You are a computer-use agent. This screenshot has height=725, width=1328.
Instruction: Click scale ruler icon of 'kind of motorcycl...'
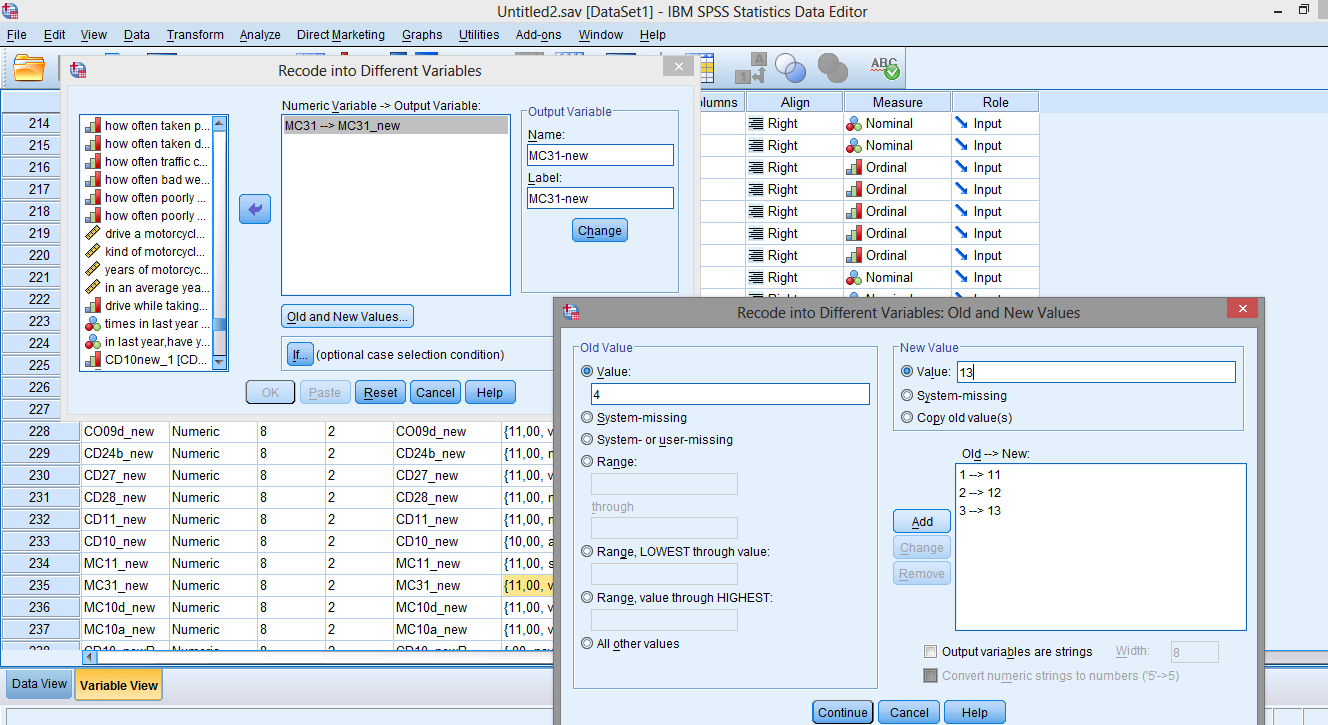pos(93,252)
